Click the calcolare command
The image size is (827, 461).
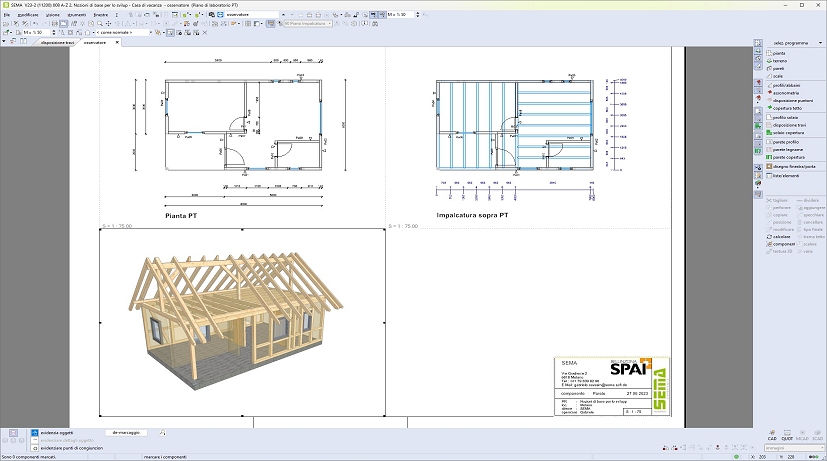[778, 236]
